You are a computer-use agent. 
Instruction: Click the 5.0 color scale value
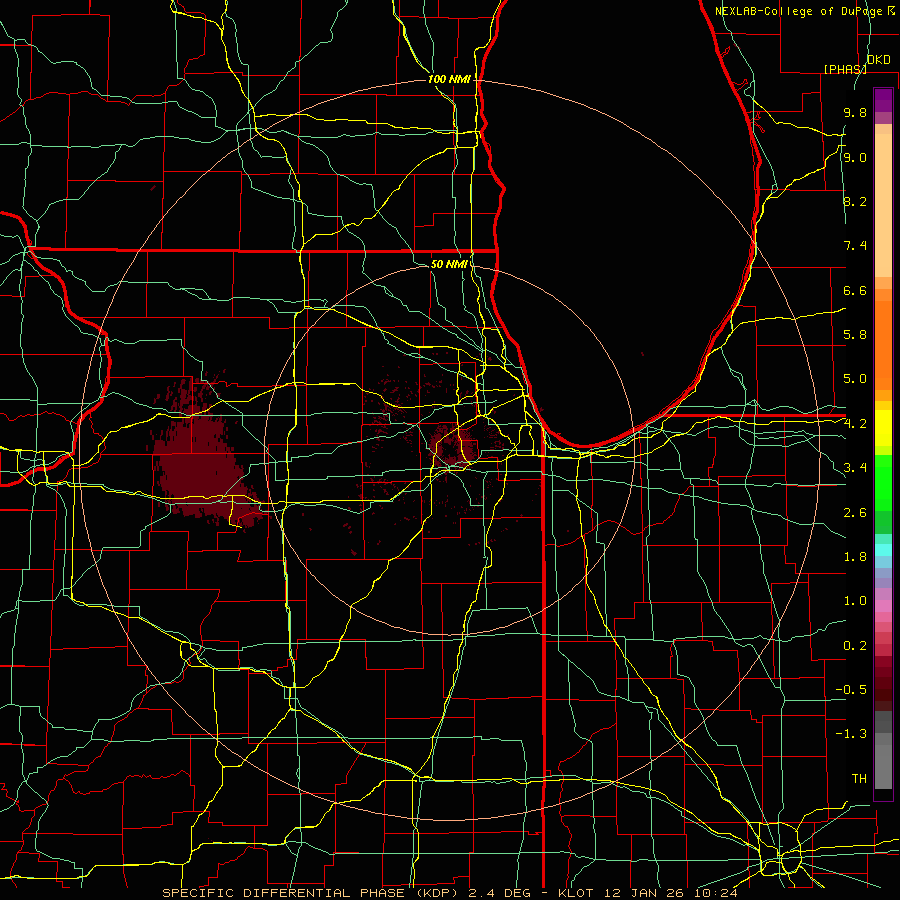point(855,379)
